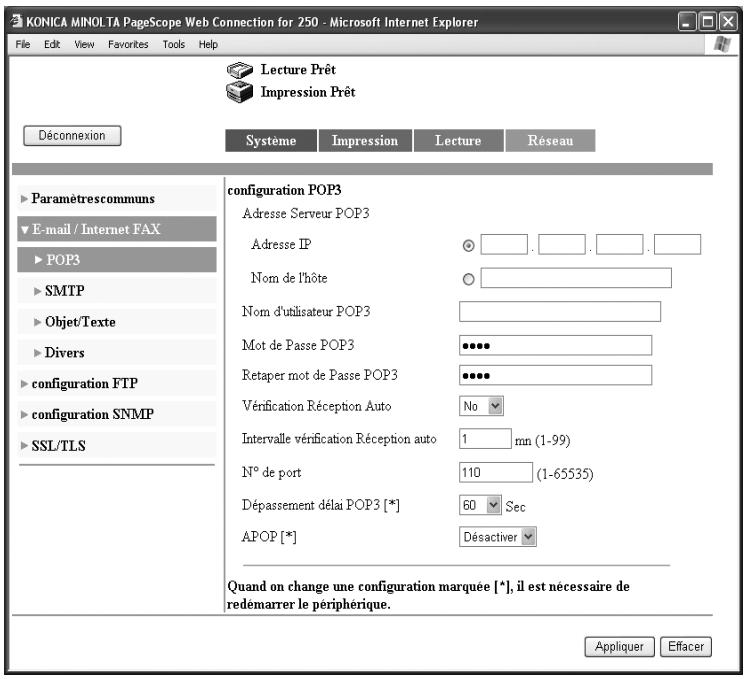The image size is (748, 679).
Task: Open the Tools menu
Action: pos(174,44)
